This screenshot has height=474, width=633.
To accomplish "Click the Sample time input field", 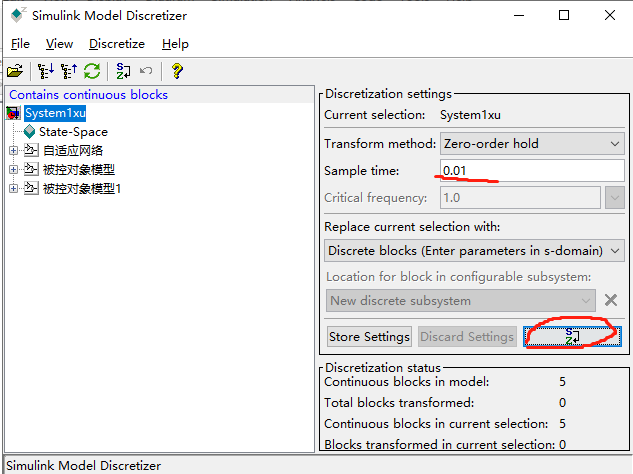I will pyautogui.click(x=532, y=170).
